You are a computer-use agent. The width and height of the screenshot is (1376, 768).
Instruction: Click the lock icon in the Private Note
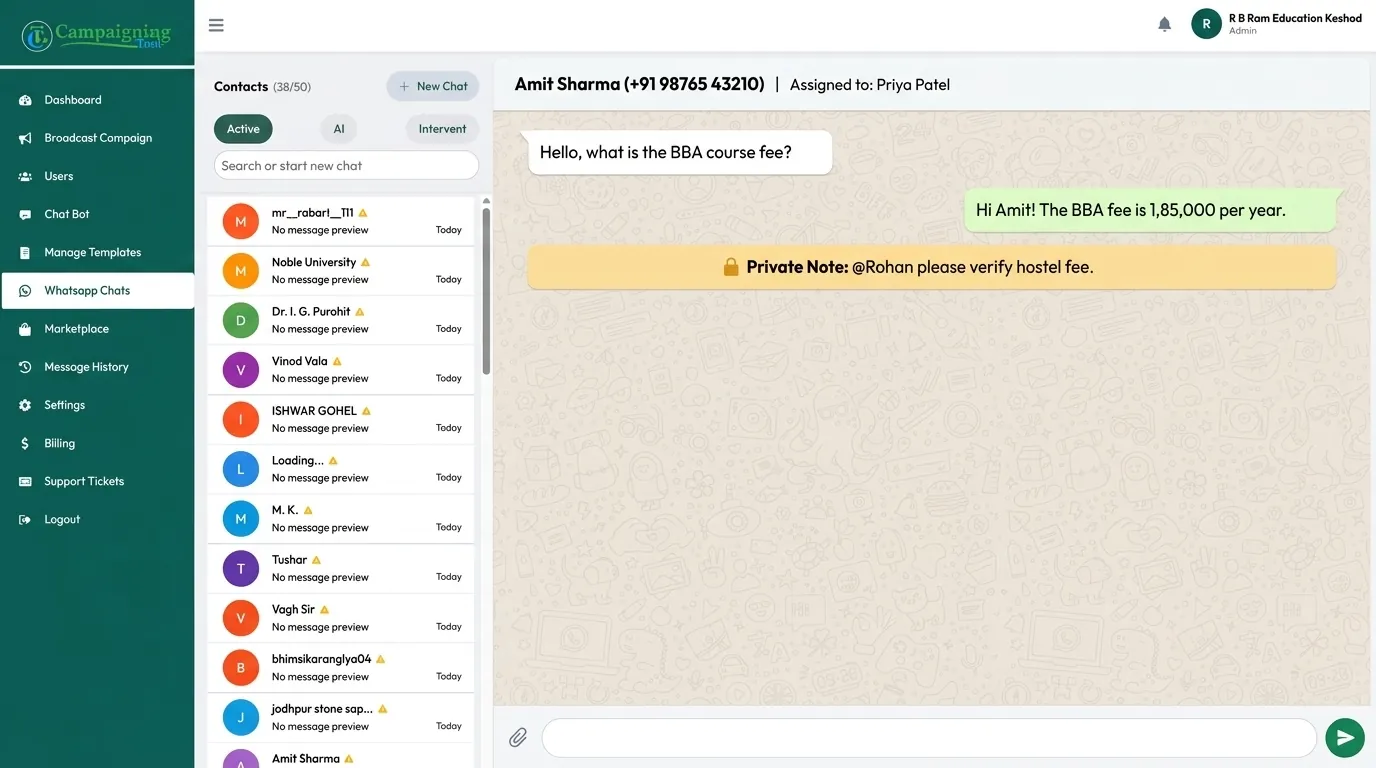[731, 267]
